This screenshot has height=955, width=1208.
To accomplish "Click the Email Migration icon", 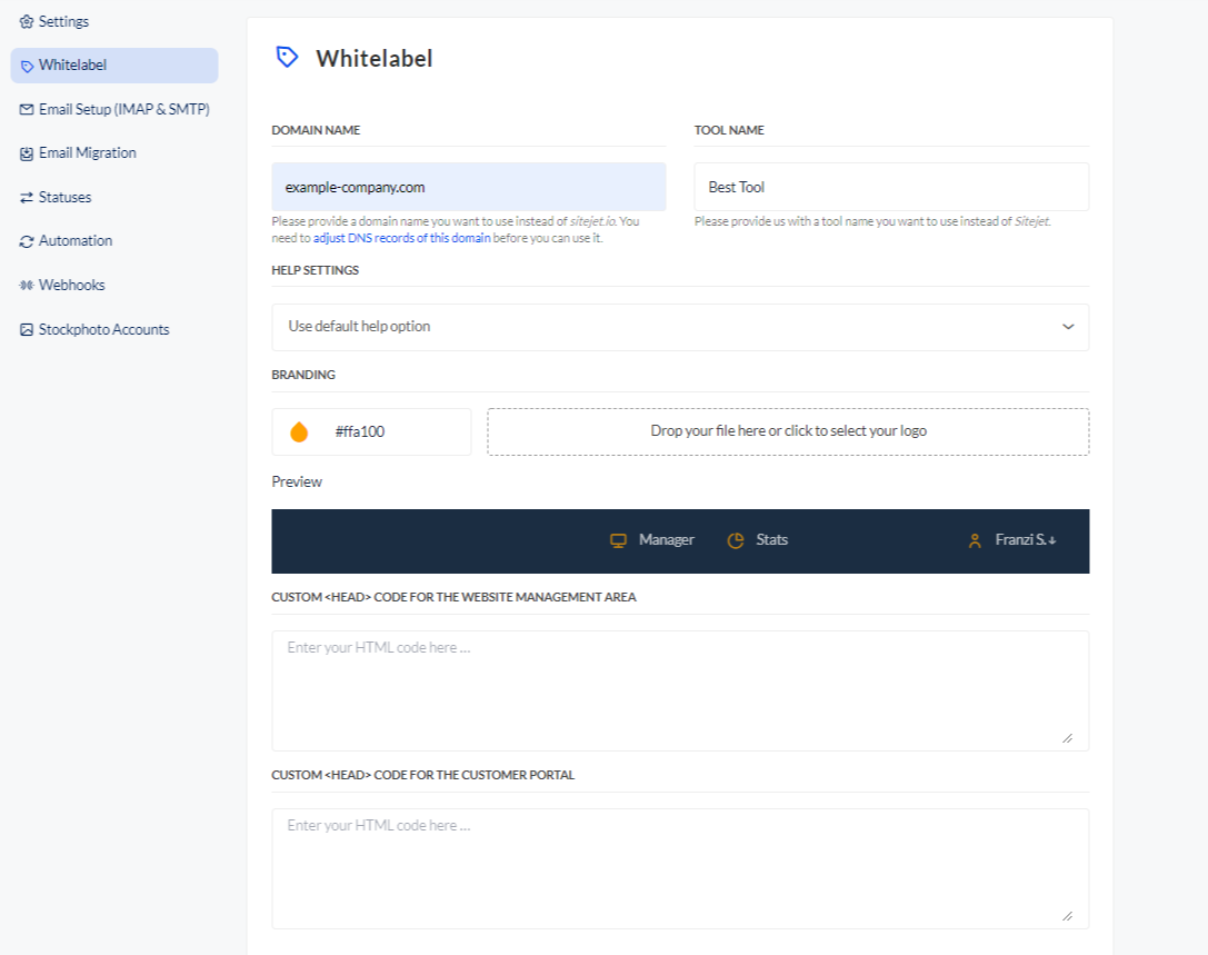I will pyautogui.click(x=26, y=154).
